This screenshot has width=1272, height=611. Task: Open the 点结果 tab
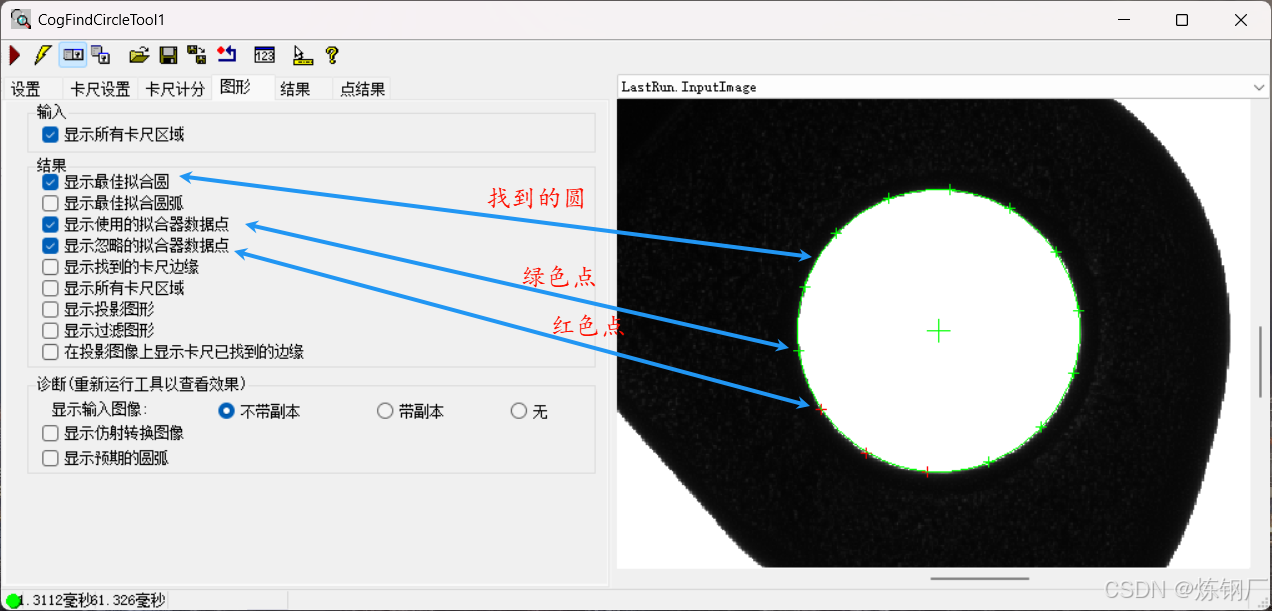pyautogui.click(x=362, y=88)
